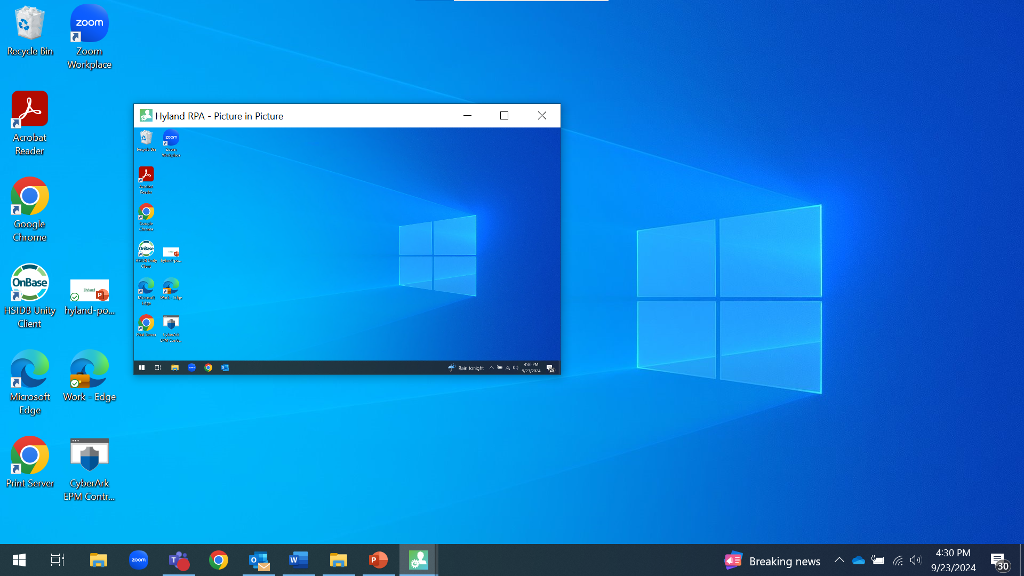
Task: Open Recycle Bin on the main desktop
Action: (29, 25)
